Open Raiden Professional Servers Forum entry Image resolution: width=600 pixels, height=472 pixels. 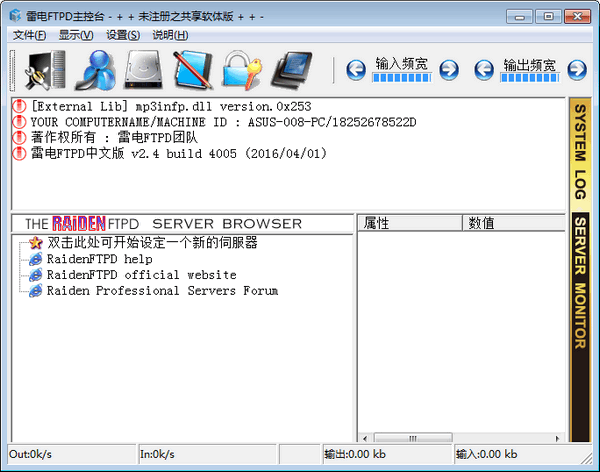tap(162, 291)
